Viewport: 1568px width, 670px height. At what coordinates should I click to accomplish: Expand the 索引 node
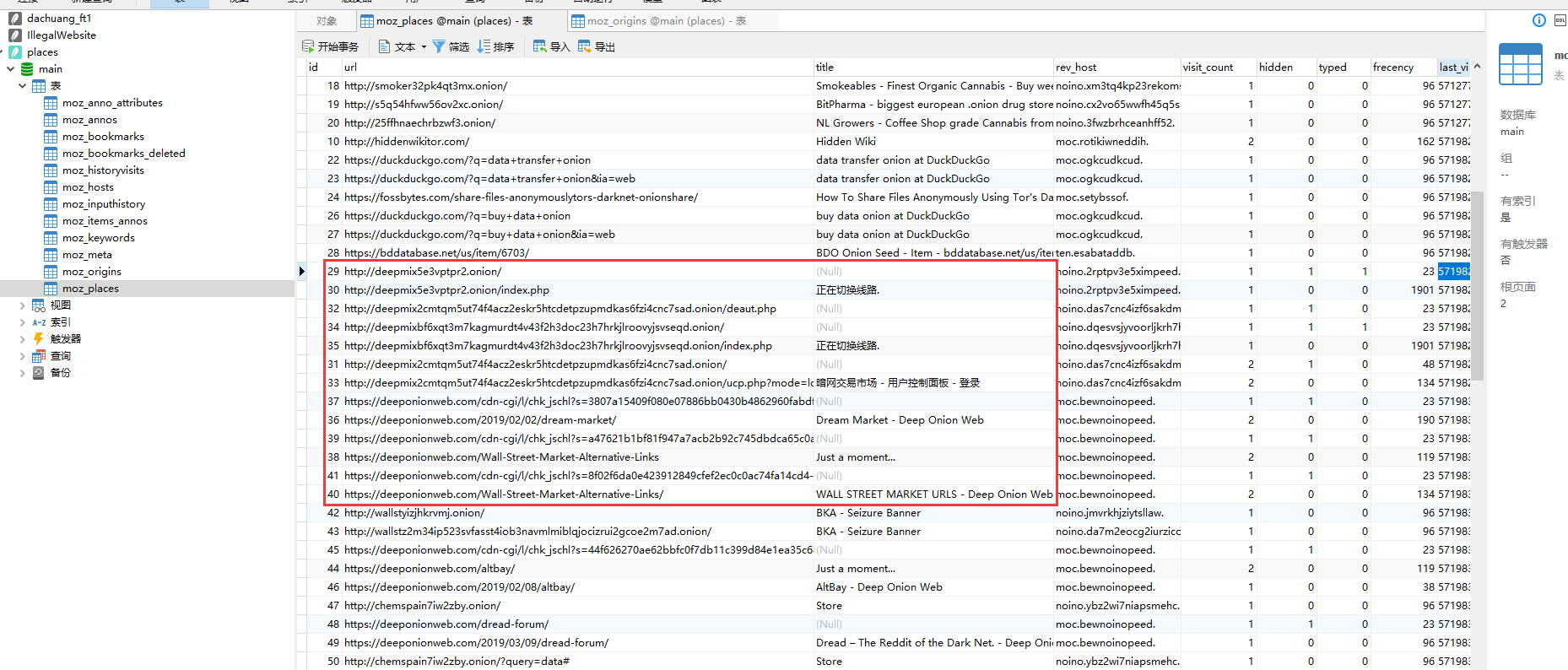(x=22, y=321)
